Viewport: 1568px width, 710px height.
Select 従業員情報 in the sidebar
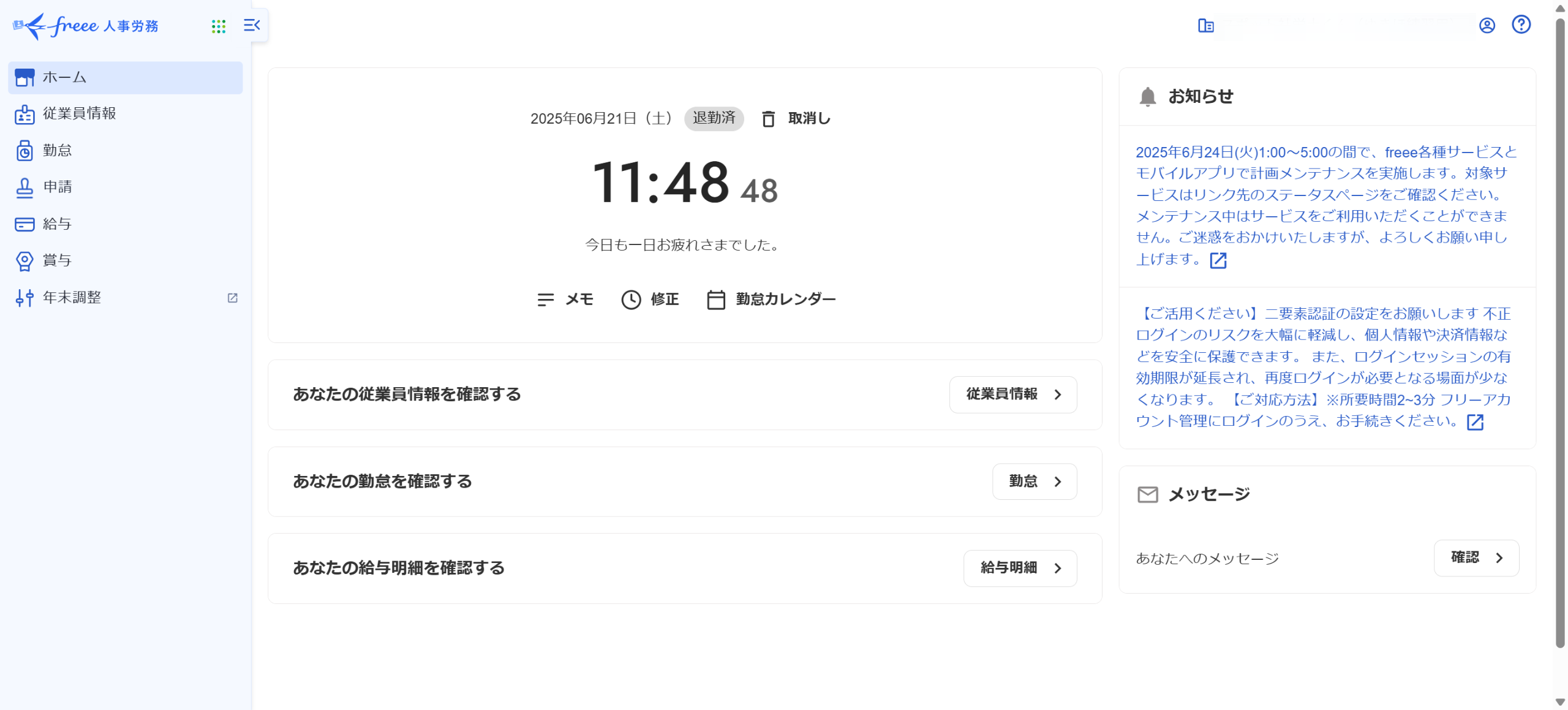79,113
